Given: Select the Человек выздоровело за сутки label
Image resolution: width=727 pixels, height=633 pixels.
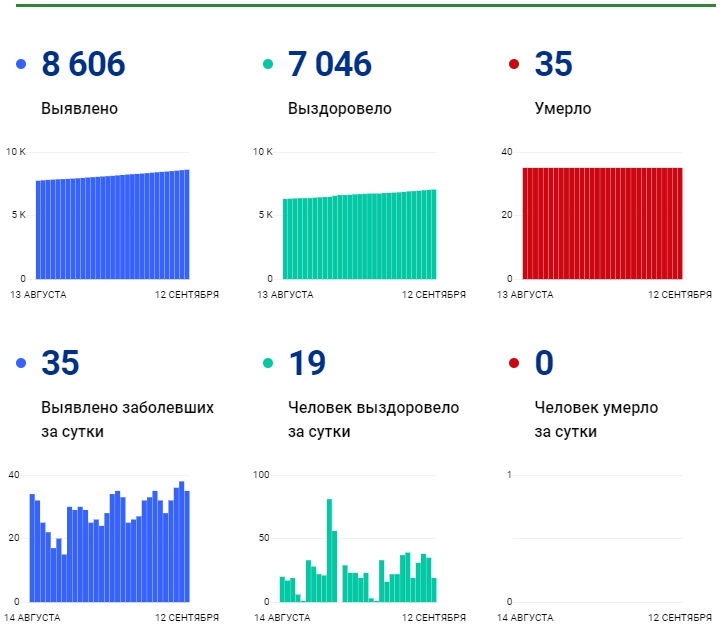Looking at the screenshot, I should click(x=374, y=419).
